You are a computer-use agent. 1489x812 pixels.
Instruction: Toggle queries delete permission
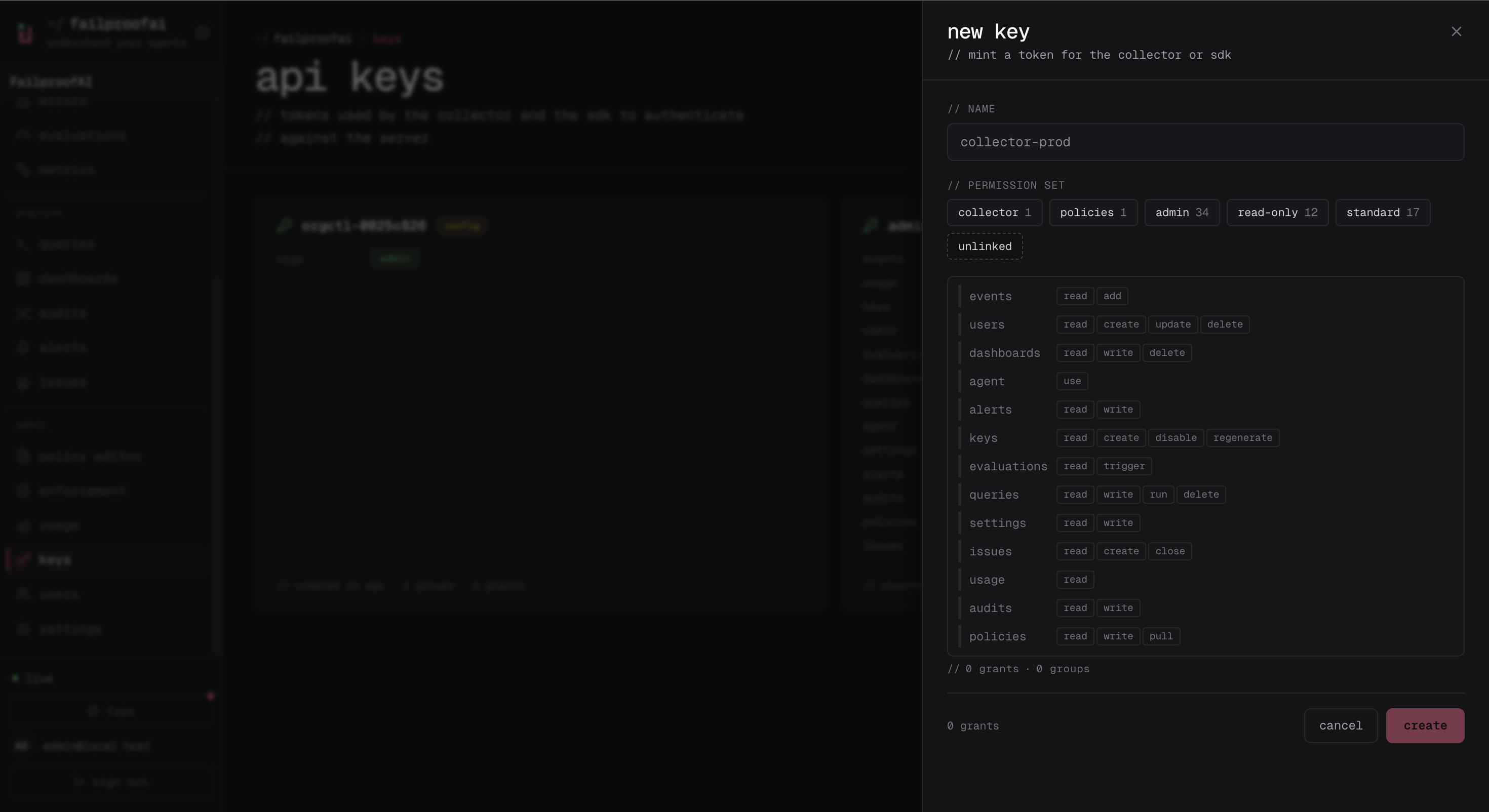pos(1200,494)
